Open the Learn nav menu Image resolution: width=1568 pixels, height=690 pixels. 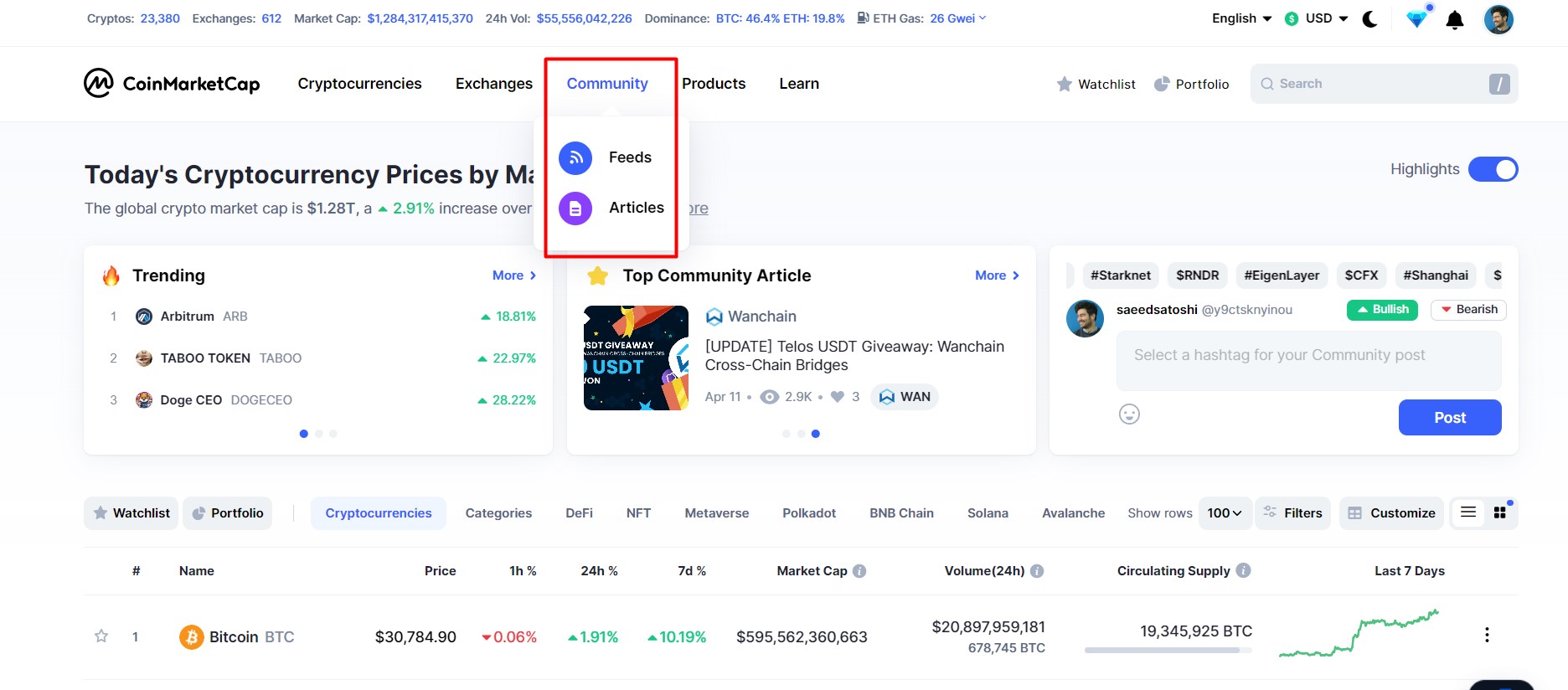pyautogui.click(x=799, y=84)
